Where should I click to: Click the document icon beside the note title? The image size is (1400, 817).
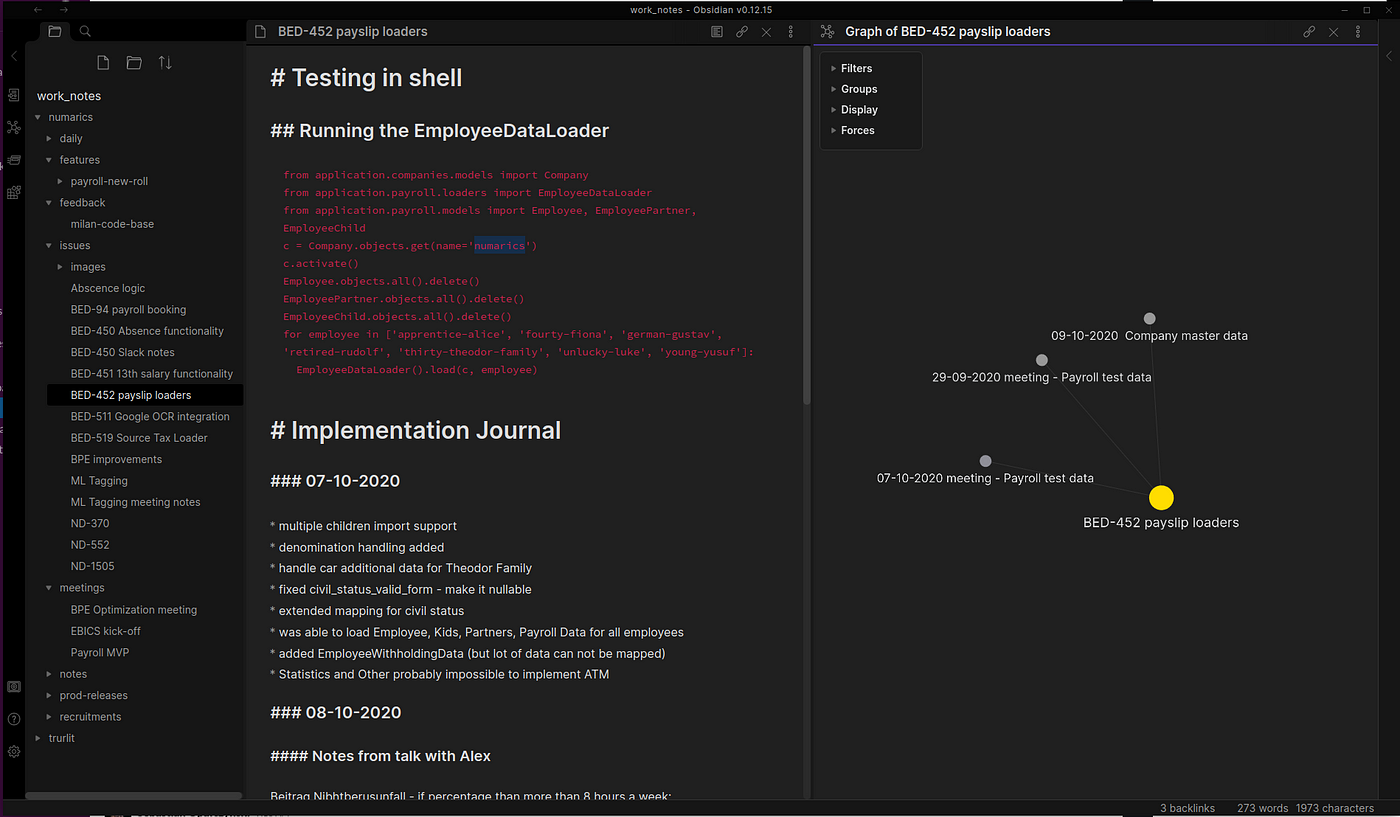point(261,32)
